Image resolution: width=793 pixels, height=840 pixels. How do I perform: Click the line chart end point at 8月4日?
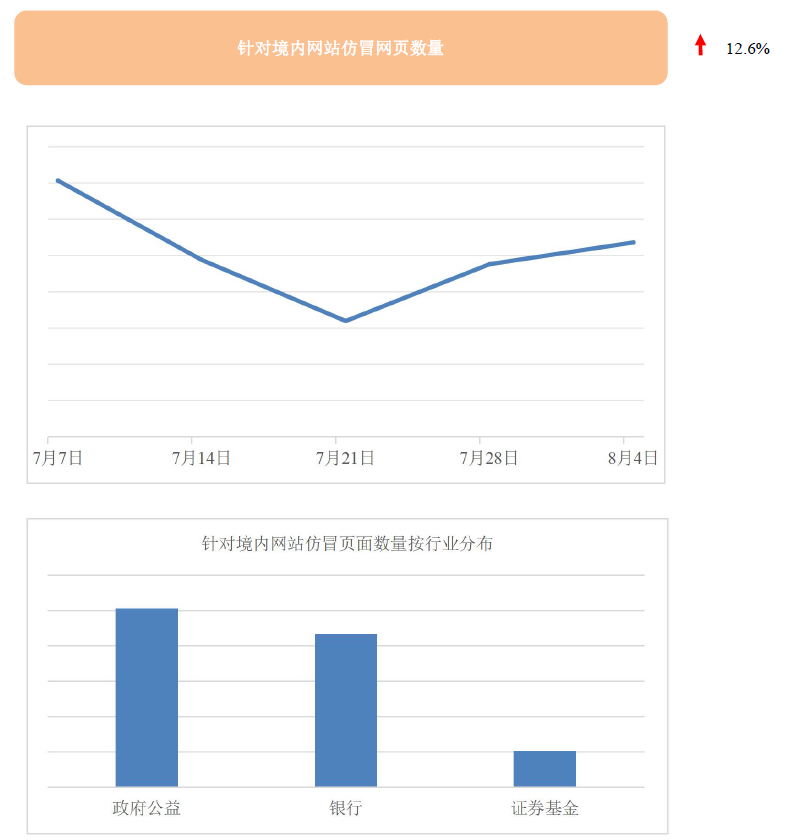[x=634, y=242]
